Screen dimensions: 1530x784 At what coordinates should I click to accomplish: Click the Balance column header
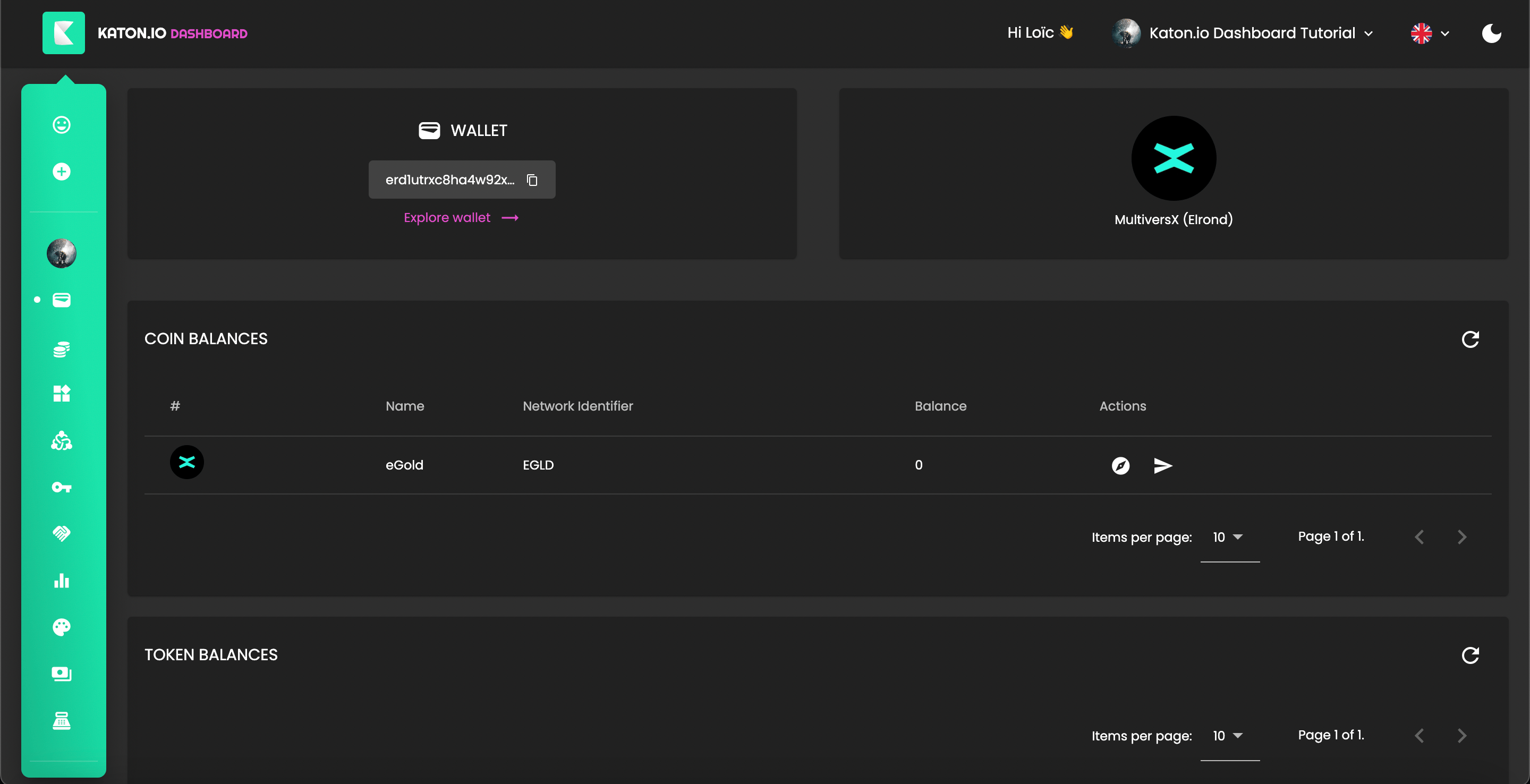(941, 406)
